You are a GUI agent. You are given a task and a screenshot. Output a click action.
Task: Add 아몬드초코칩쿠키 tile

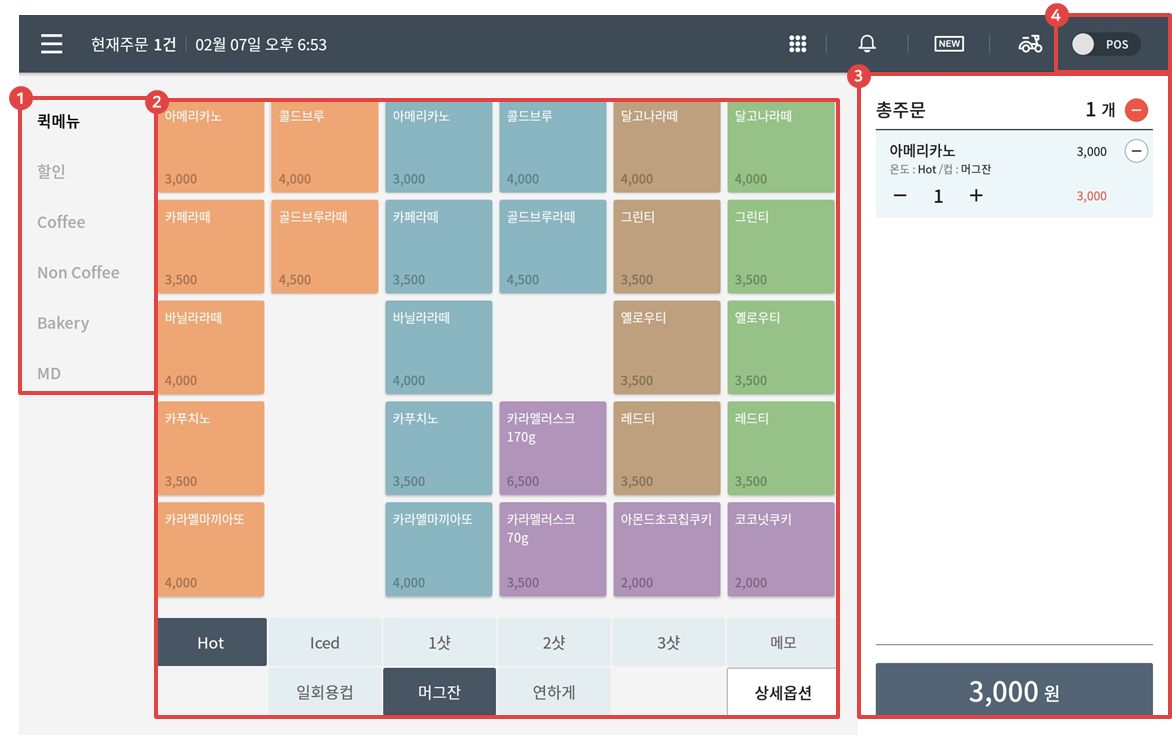pyautogui.click(x=667, y=549)
